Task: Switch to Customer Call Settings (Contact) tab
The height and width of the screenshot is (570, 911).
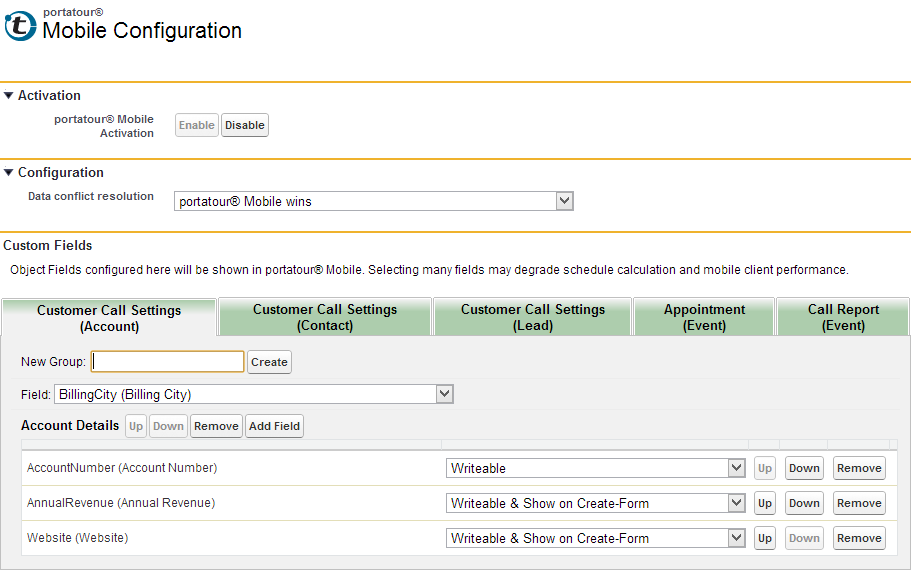Action: pos(325,317)
